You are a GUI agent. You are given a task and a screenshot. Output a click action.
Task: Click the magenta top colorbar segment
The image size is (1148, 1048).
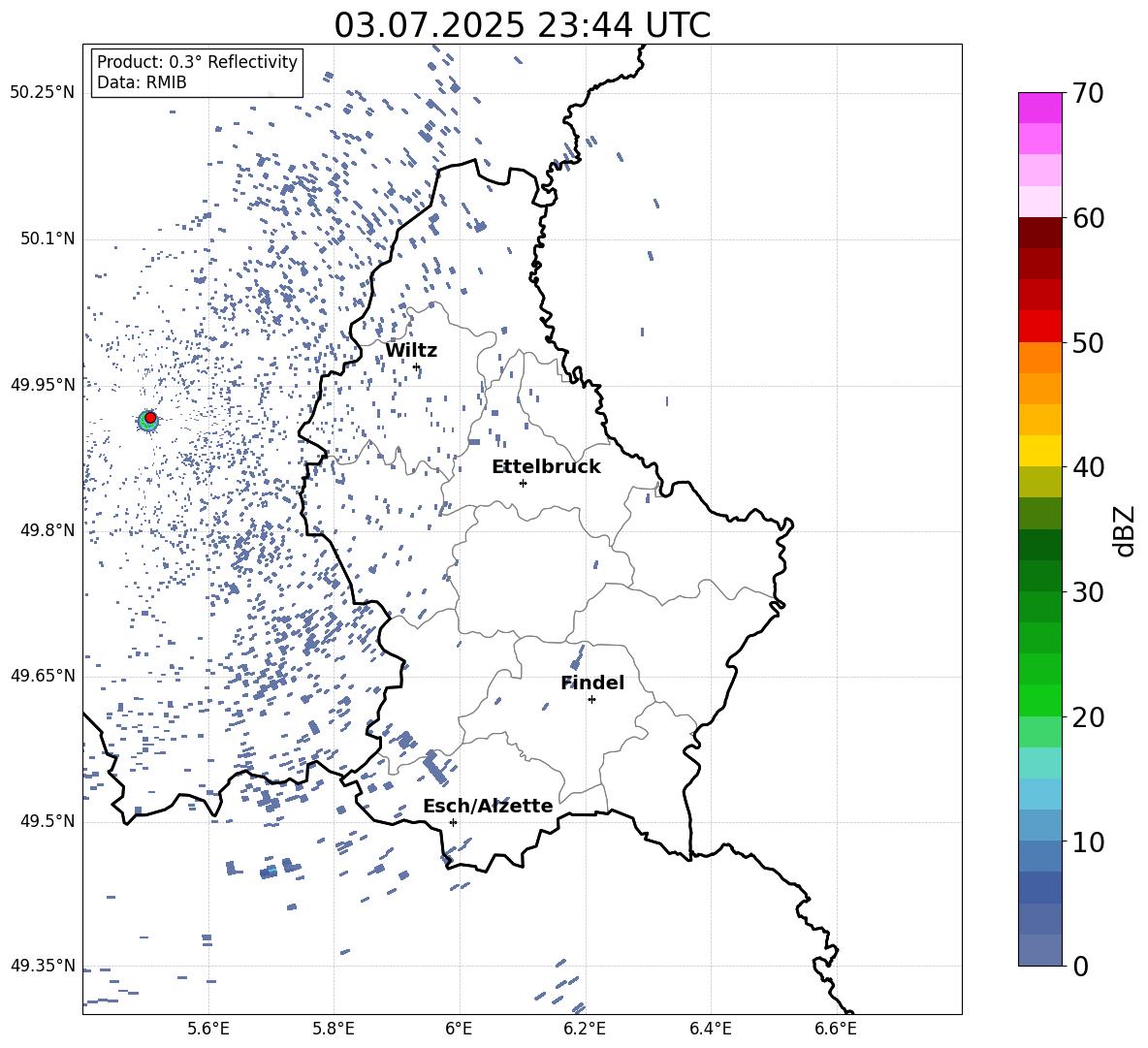[1040, 108]
